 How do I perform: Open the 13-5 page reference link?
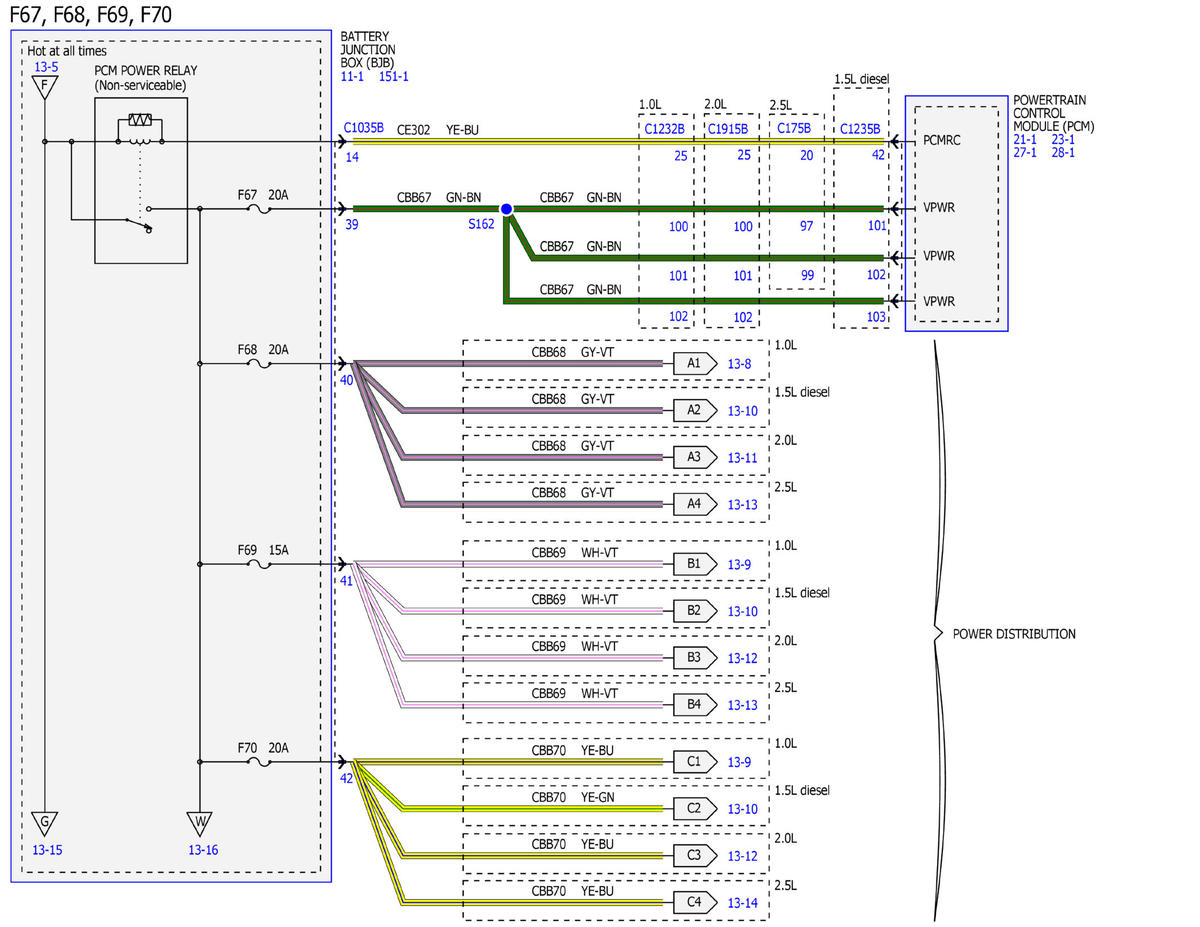point(46,68)
